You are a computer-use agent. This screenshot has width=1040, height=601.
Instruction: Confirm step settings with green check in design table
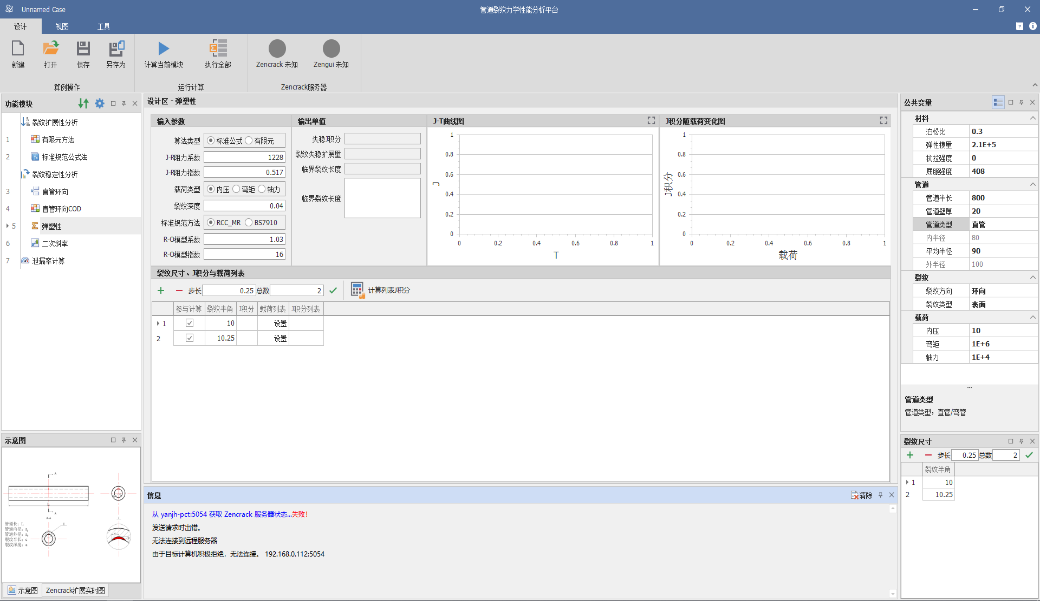[333, 291]
